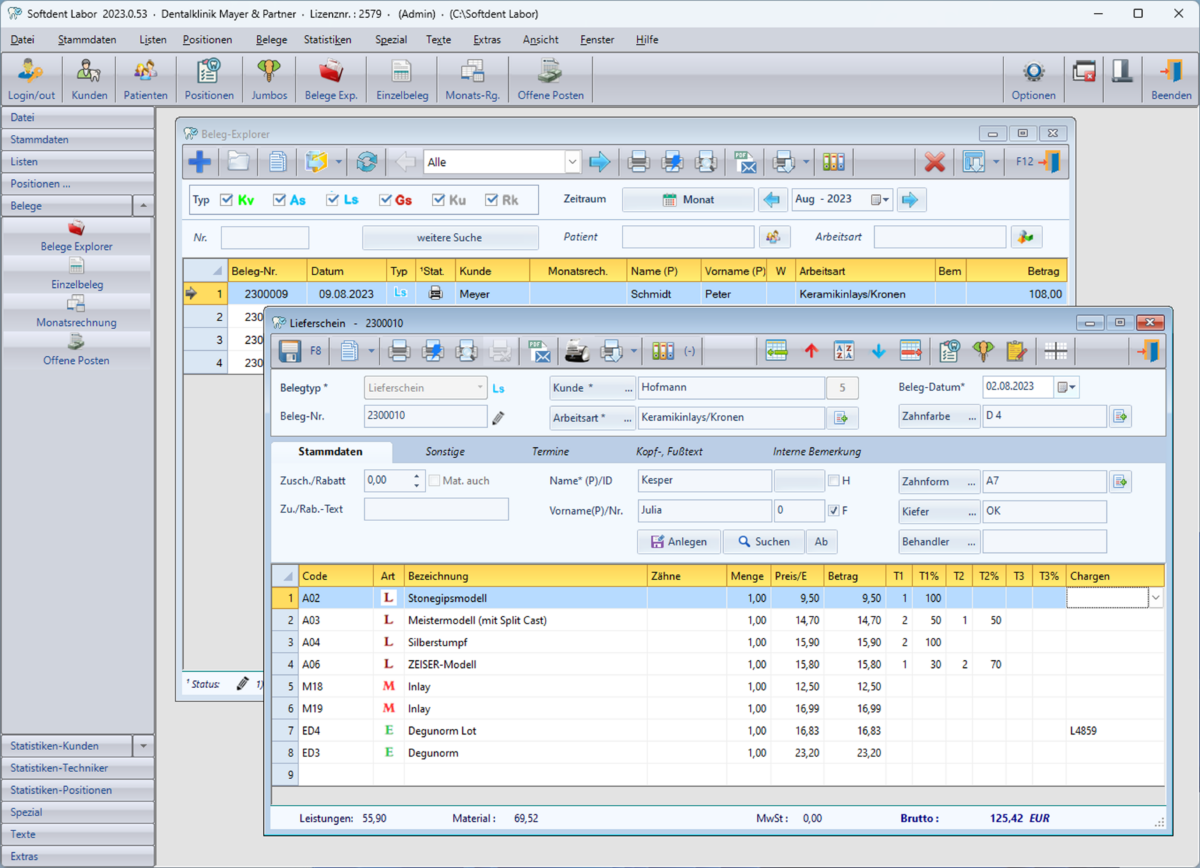Viewport: 1200px width, 868px height.
Task: Click the red up arrow in Lieferschein toolbar
Action: click(x=810, y=351)
